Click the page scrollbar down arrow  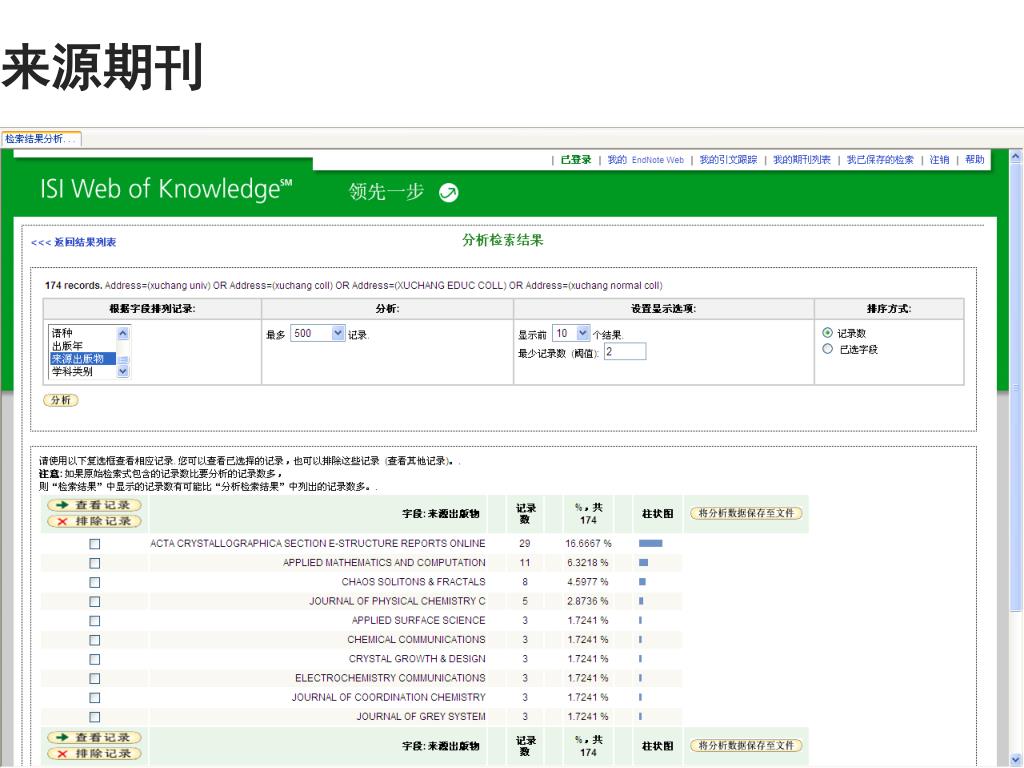pyautogui.click(x=1016, y=759)
